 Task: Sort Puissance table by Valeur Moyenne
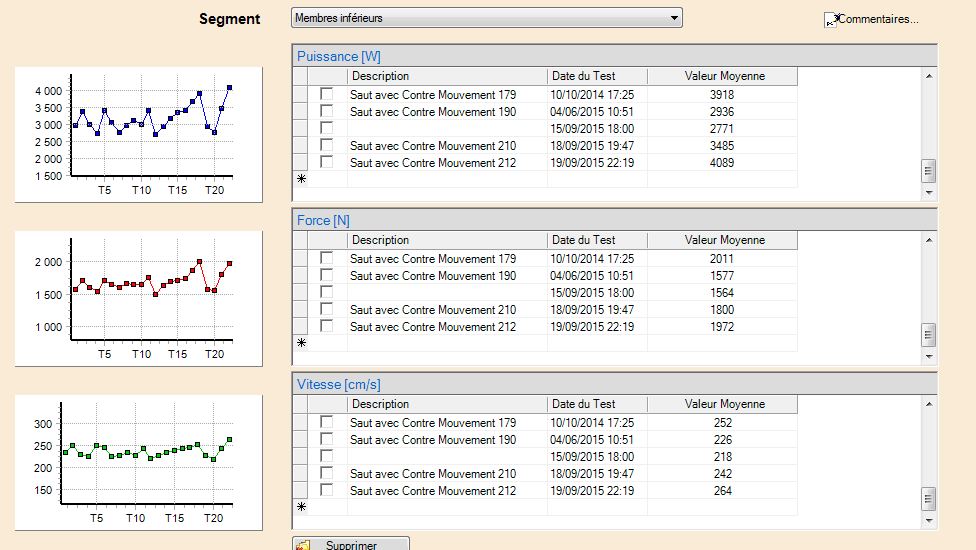[x=722, y=76]
